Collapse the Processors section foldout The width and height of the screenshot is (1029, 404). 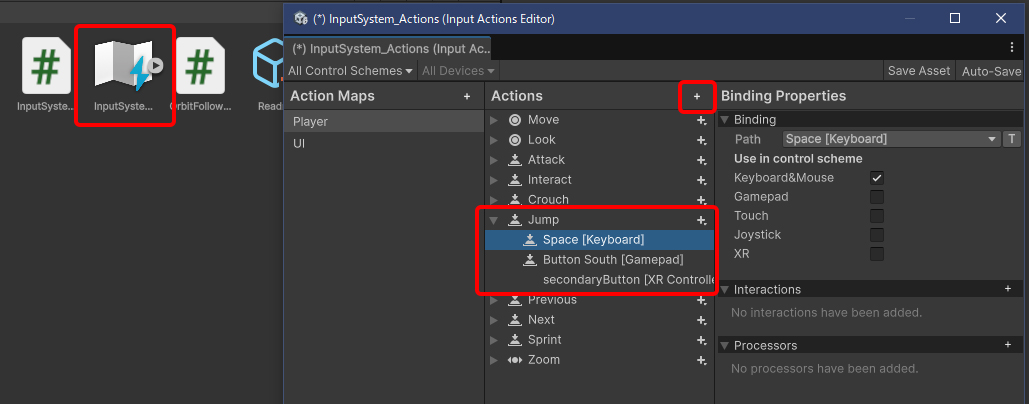[x=724, y=346]
